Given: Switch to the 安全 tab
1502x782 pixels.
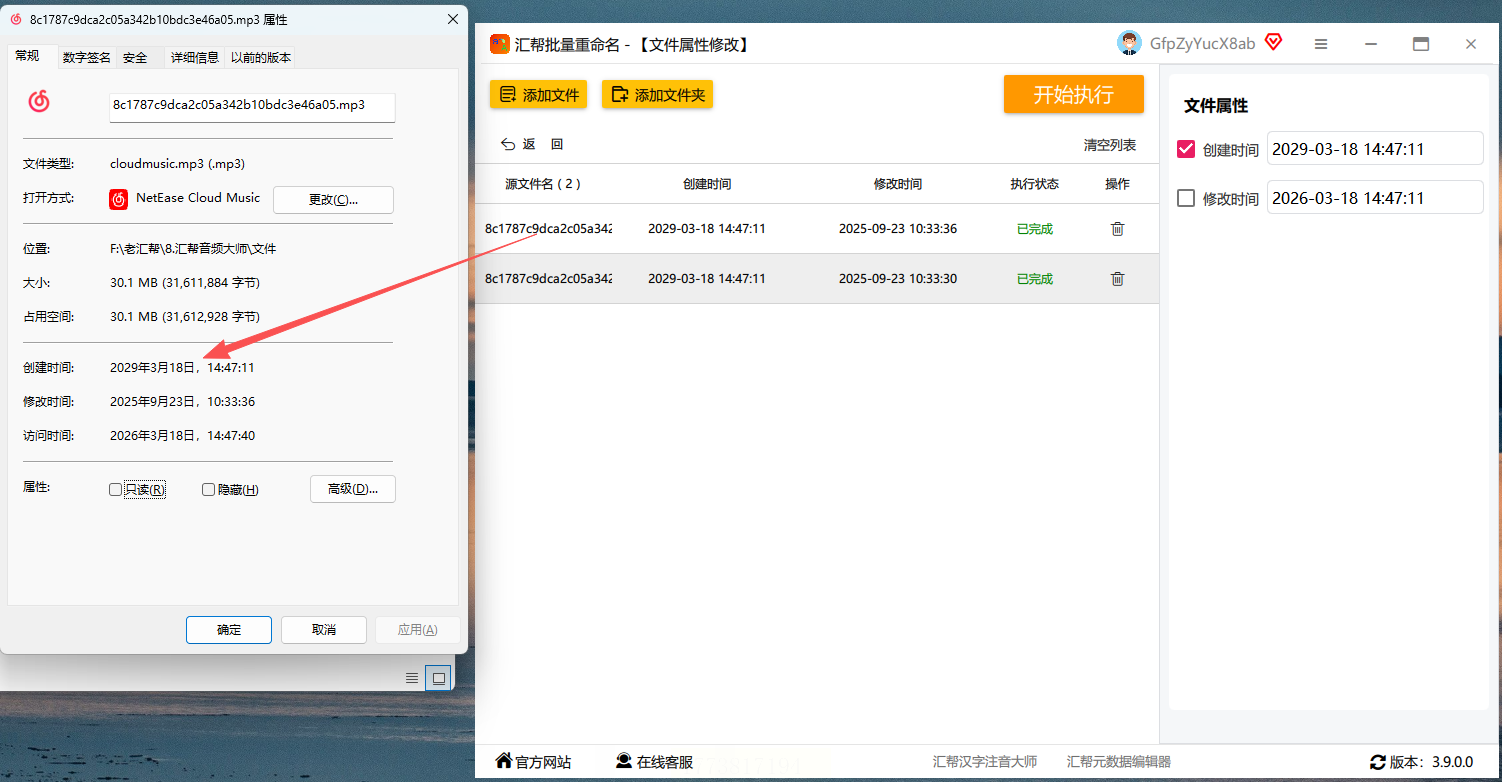Looking at the screenshot, I should coord(135,58).
